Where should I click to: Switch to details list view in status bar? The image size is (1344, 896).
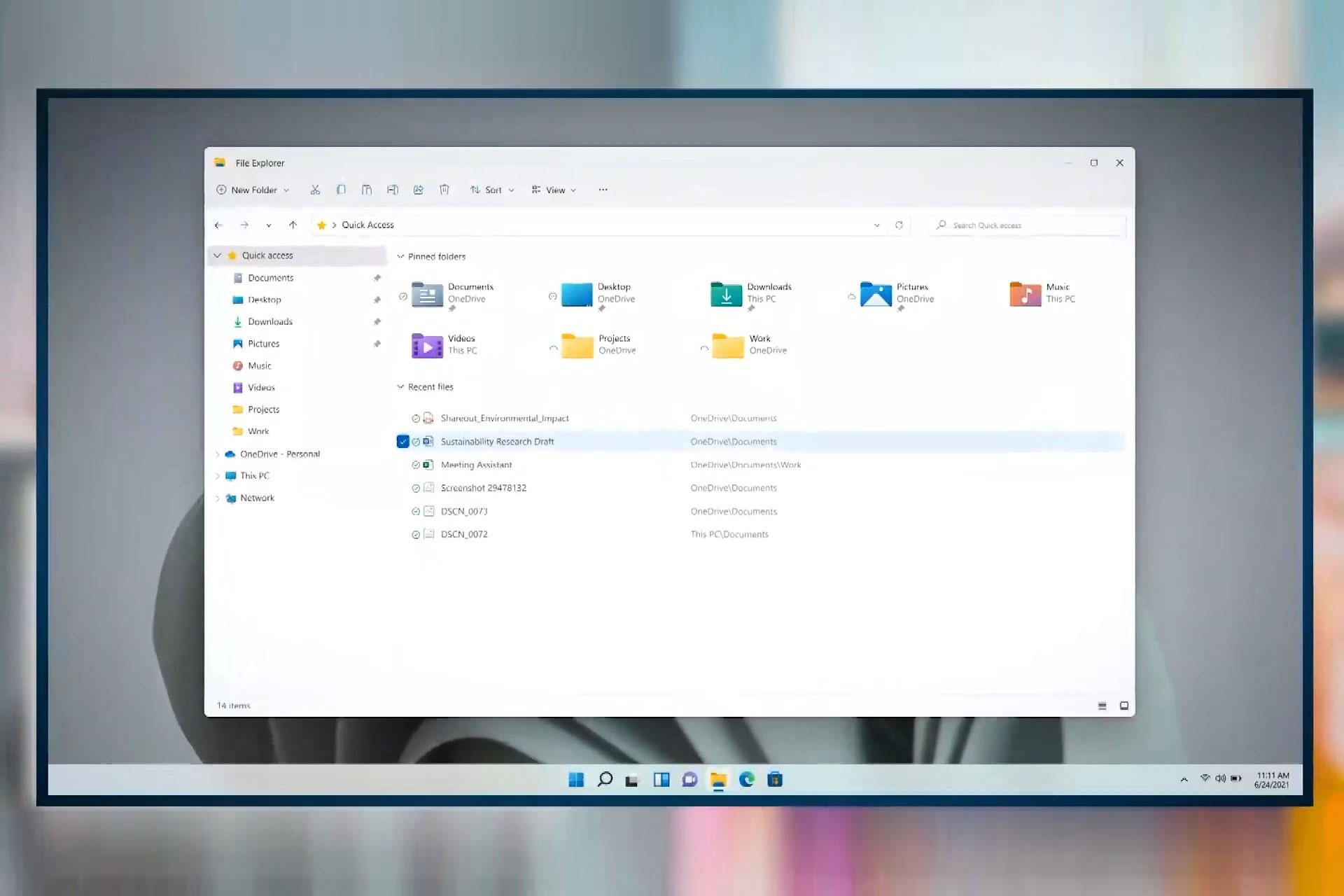[x=1102, y=706]
